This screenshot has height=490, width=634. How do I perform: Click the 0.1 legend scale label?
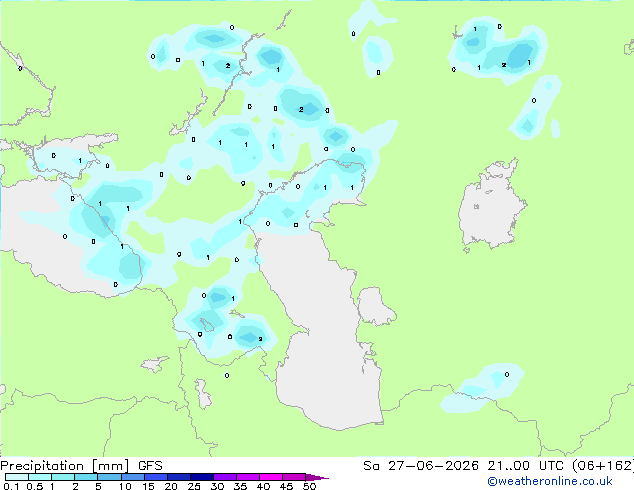tap(11, 486)
